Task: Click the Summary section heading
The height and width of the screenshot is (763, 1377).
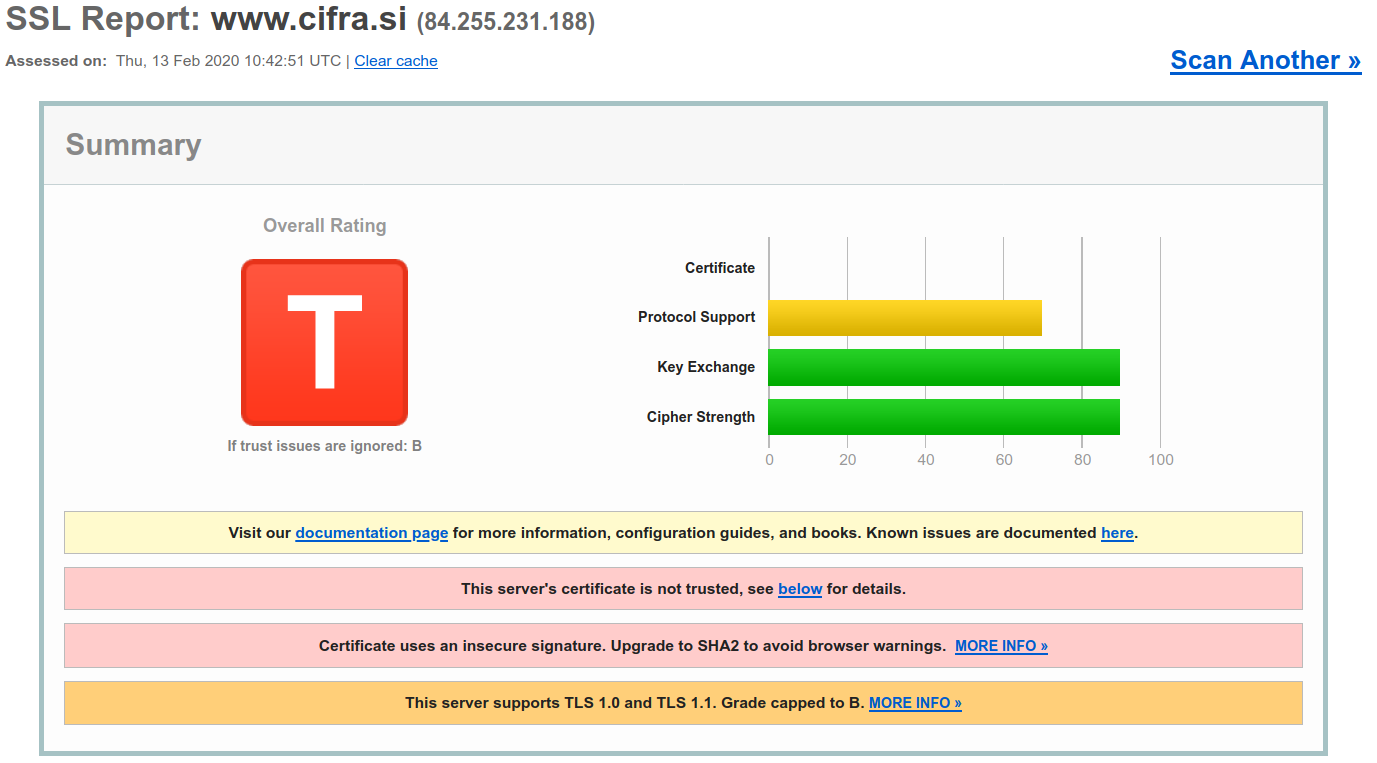Action: [x=134, y=145]
